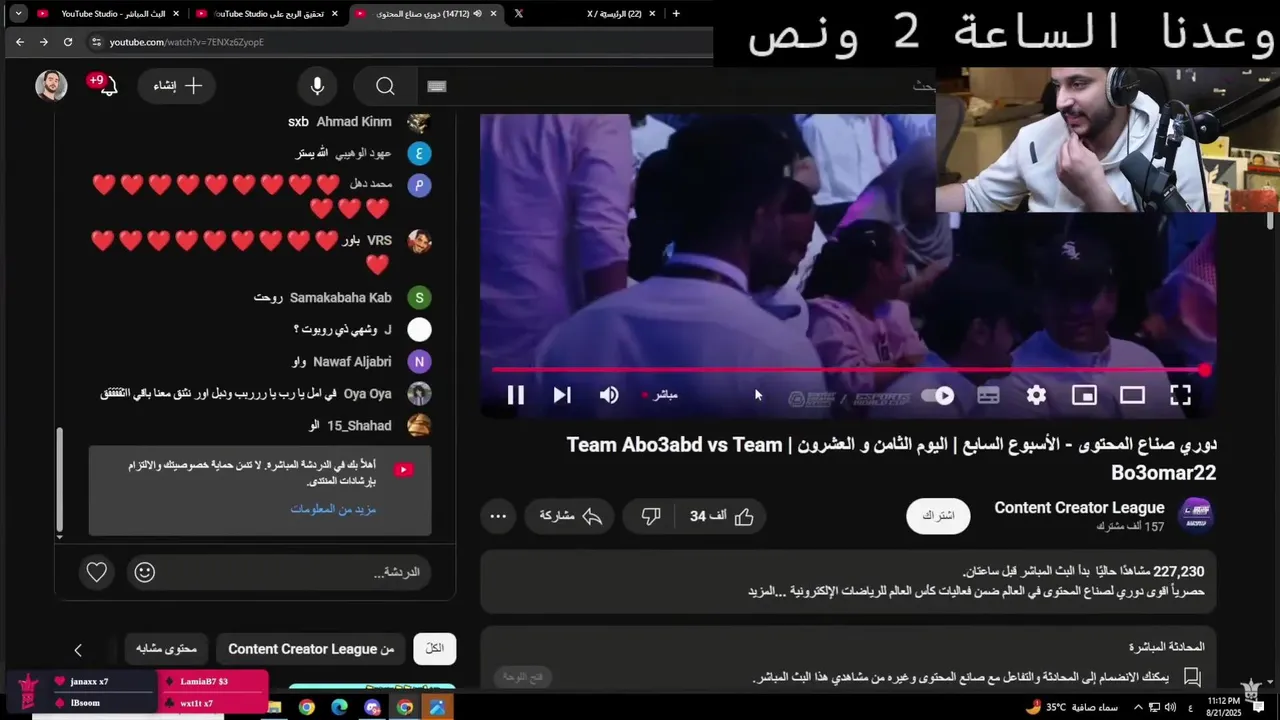Open the on-screen keyboard icon in search
Image resolution: width=1280 pixels, height=720 pixels.
tap(436, 86)
